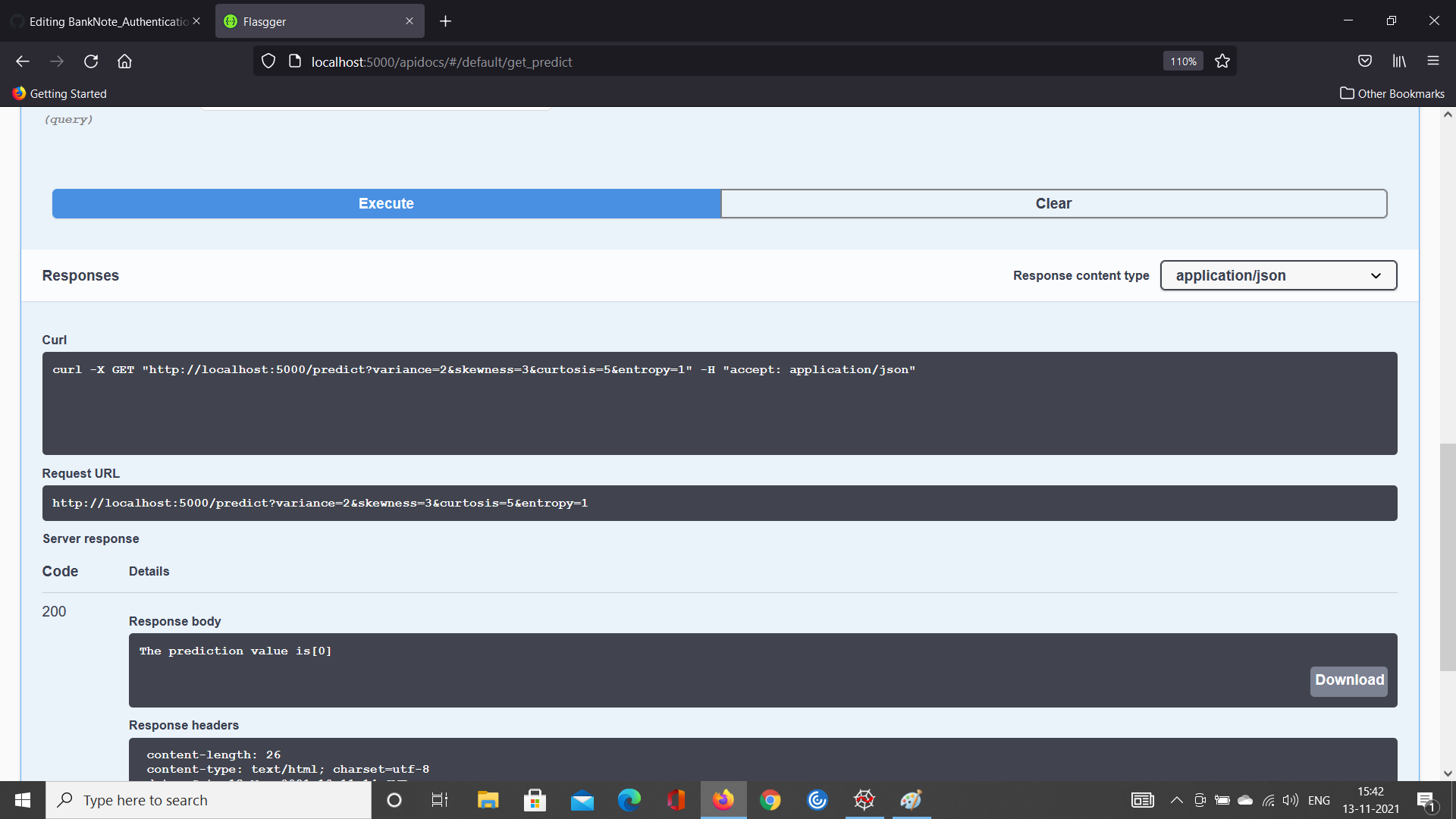Open the Firefox Library panel
The image size is (1456, 819).
coord(1399,61)
